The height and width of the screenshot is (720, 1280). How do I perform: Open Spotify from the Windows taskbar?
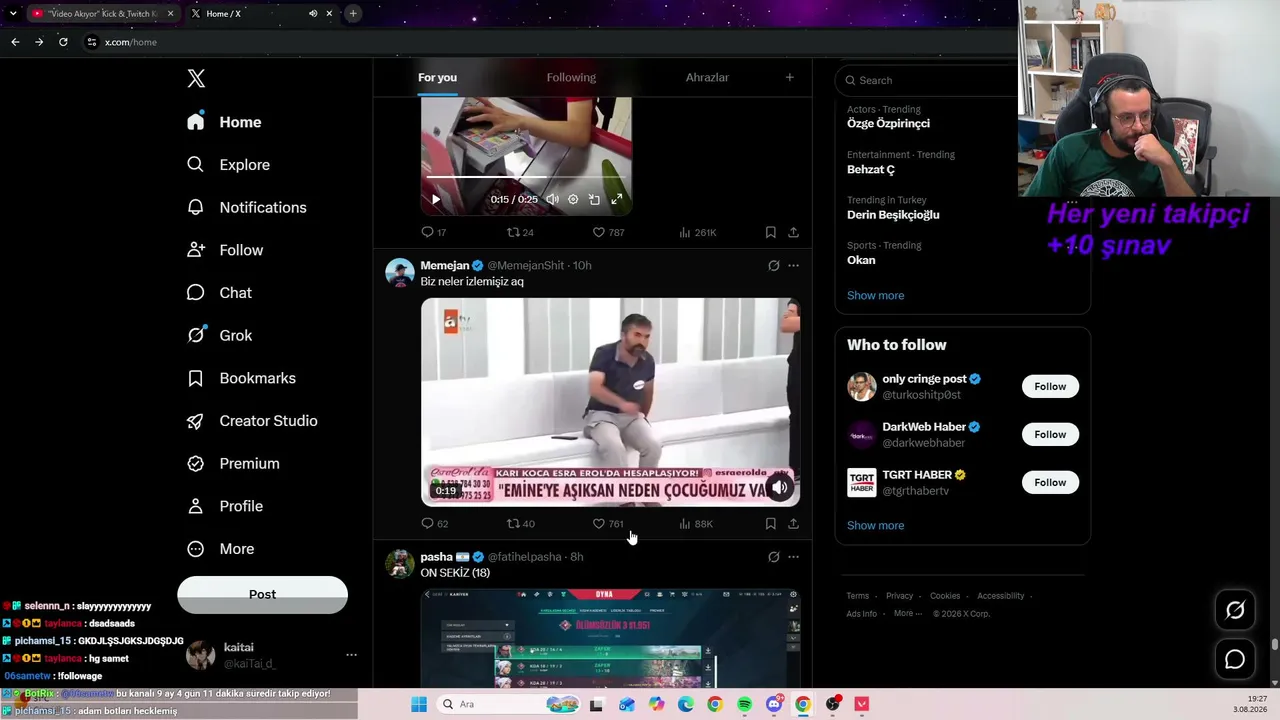(x=744, y=704)
